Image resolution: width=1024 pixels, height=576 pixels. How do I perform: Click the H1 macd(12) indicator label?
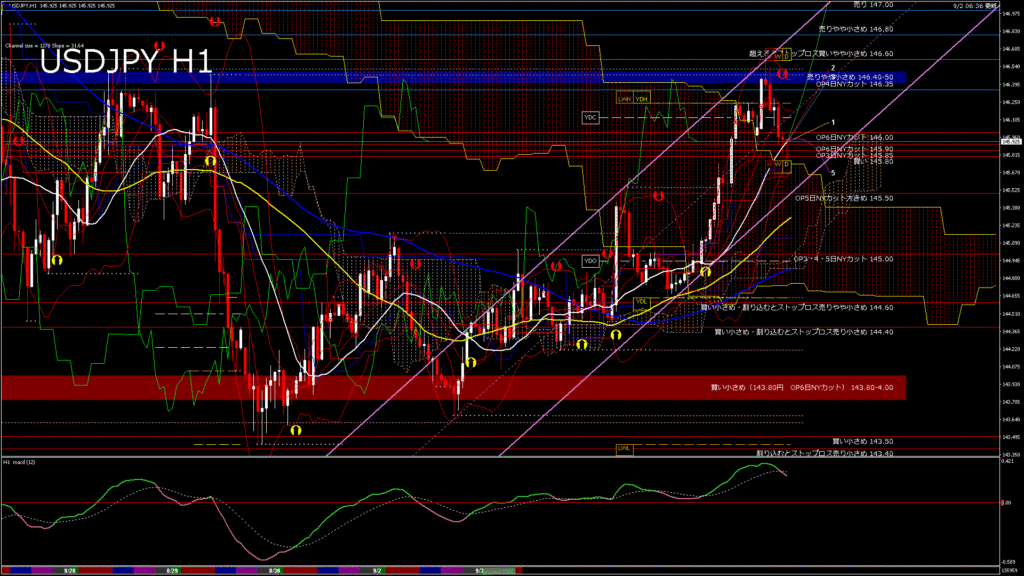[x=20, y=463]
